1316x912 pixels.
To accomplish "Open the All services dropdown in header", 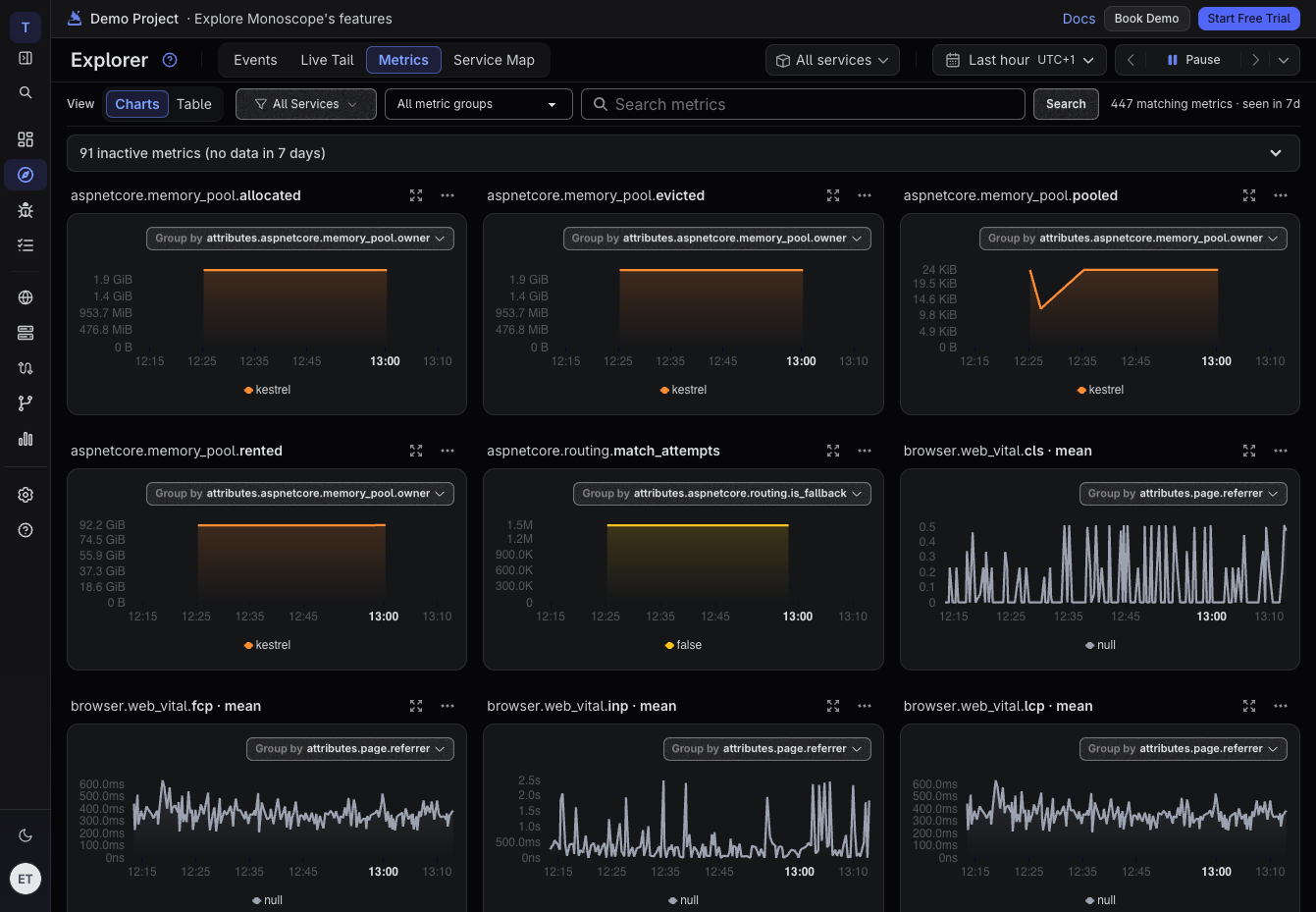I will click(x=833, y=60).
